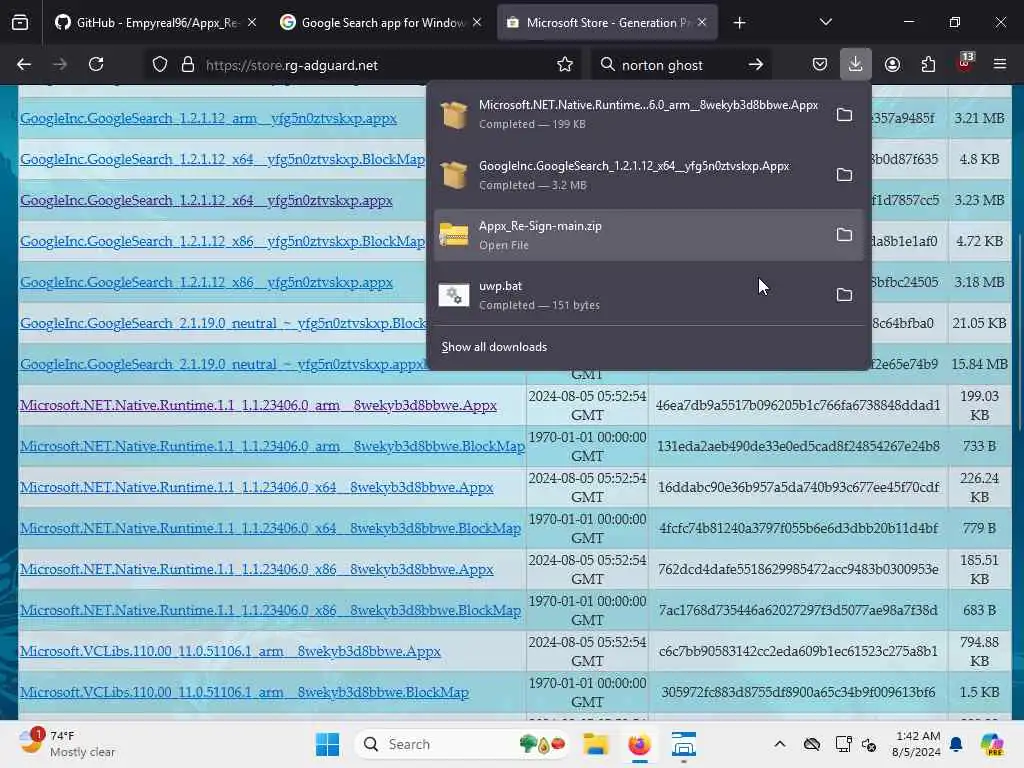The width and height of the screenshot is (1024, 768).
Task: Click Show all downloads
Action: coord(494,347)
